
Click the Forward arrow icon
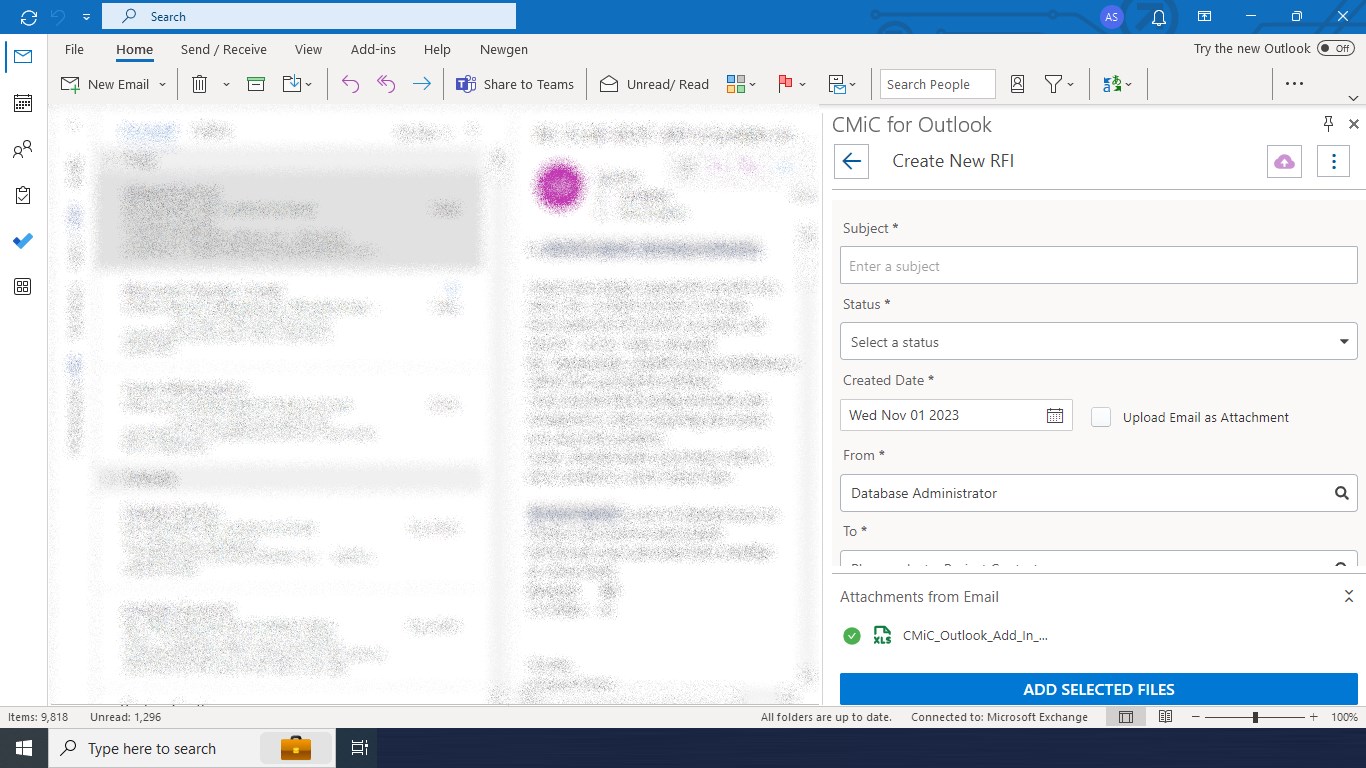422,84
